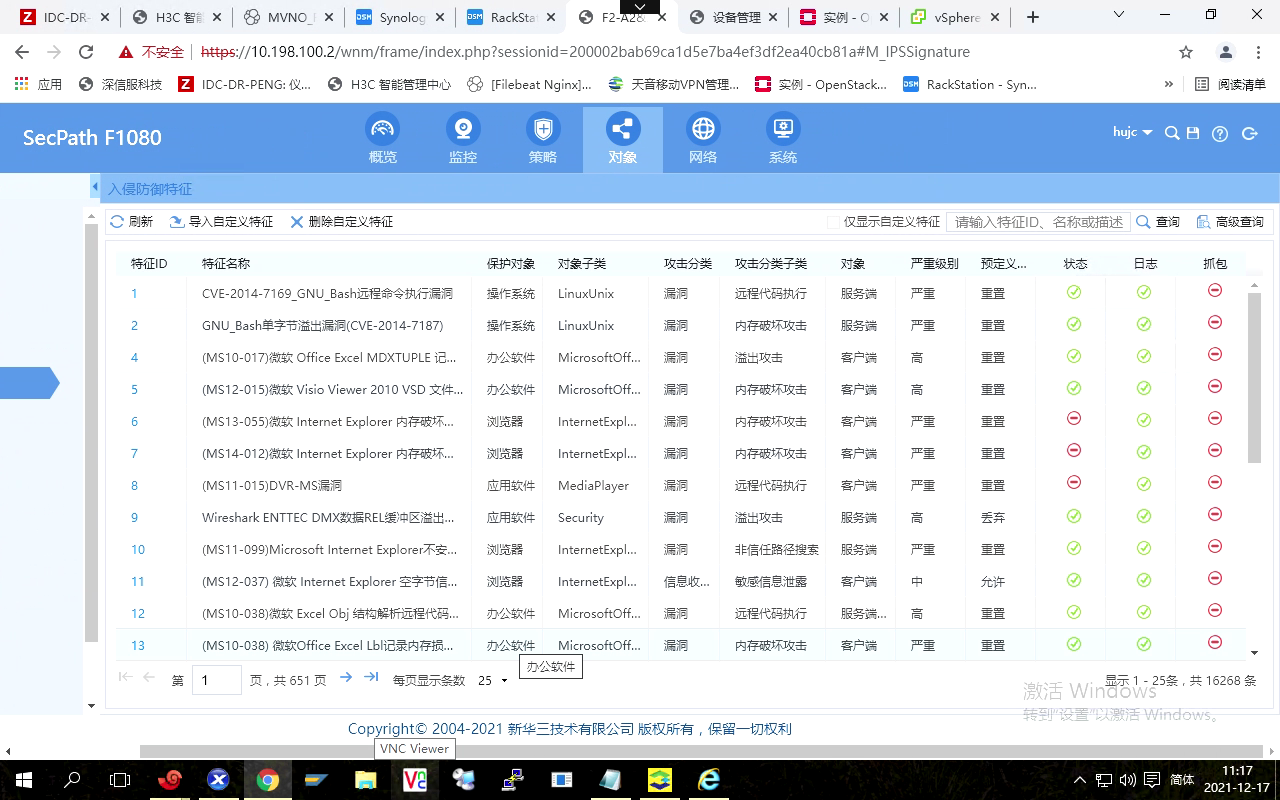Viewport: 1280px width, 800px height.
Task: Select the 对象 menu tab
Action: click(622, 140)
